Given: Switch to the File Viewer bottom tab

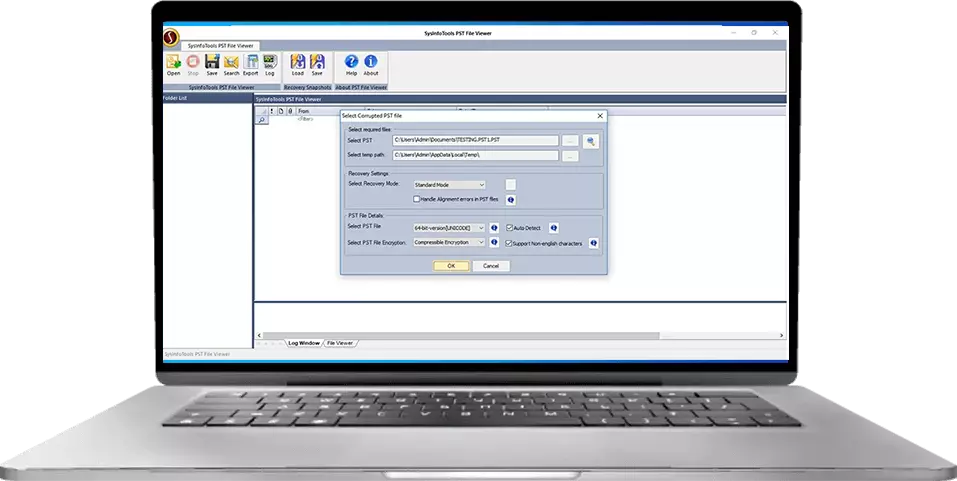Looking at the screenshot, I should pos(341,343).
